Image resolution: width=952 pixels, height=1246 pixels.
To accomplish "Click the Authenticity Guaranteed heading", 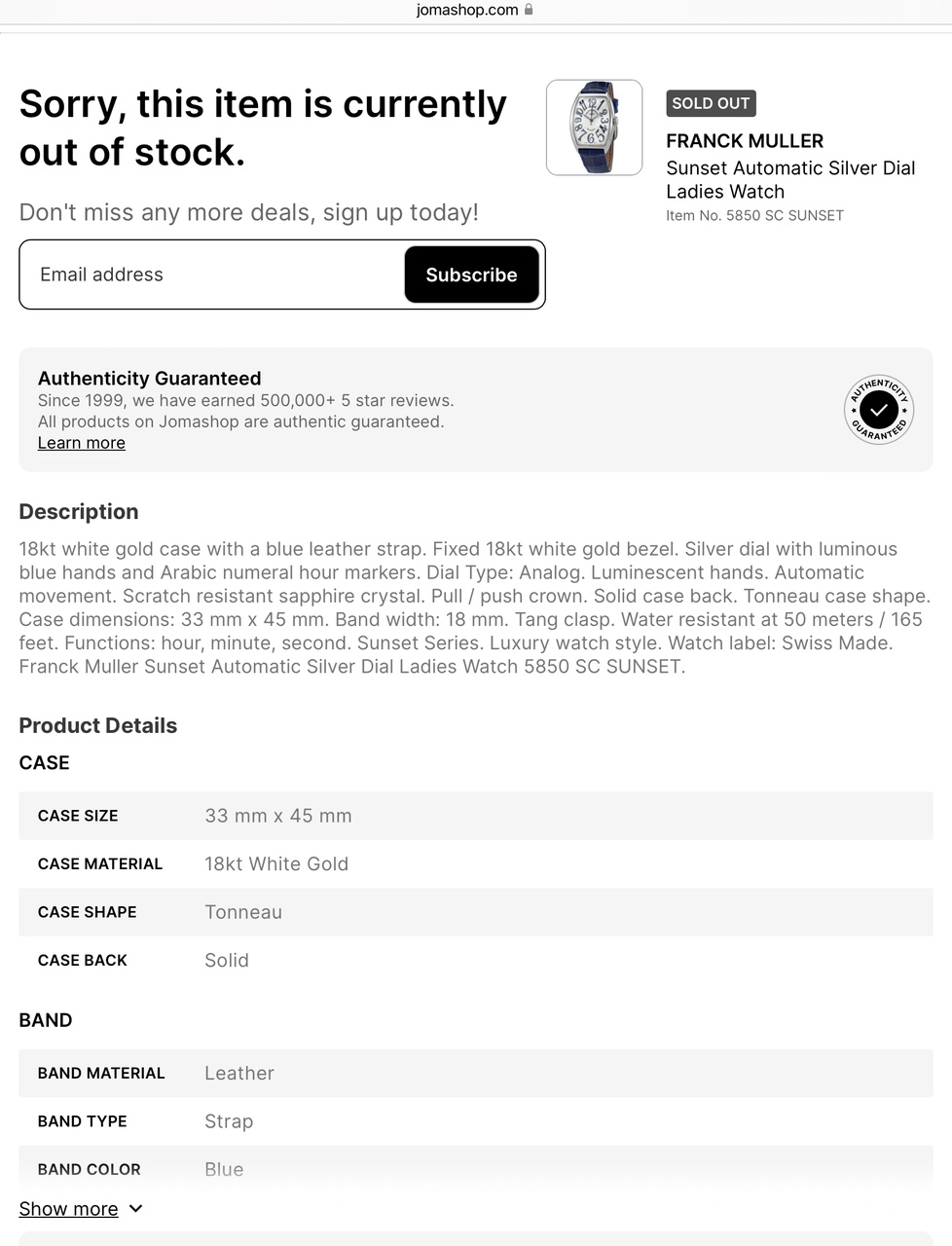I will (149, 378).
